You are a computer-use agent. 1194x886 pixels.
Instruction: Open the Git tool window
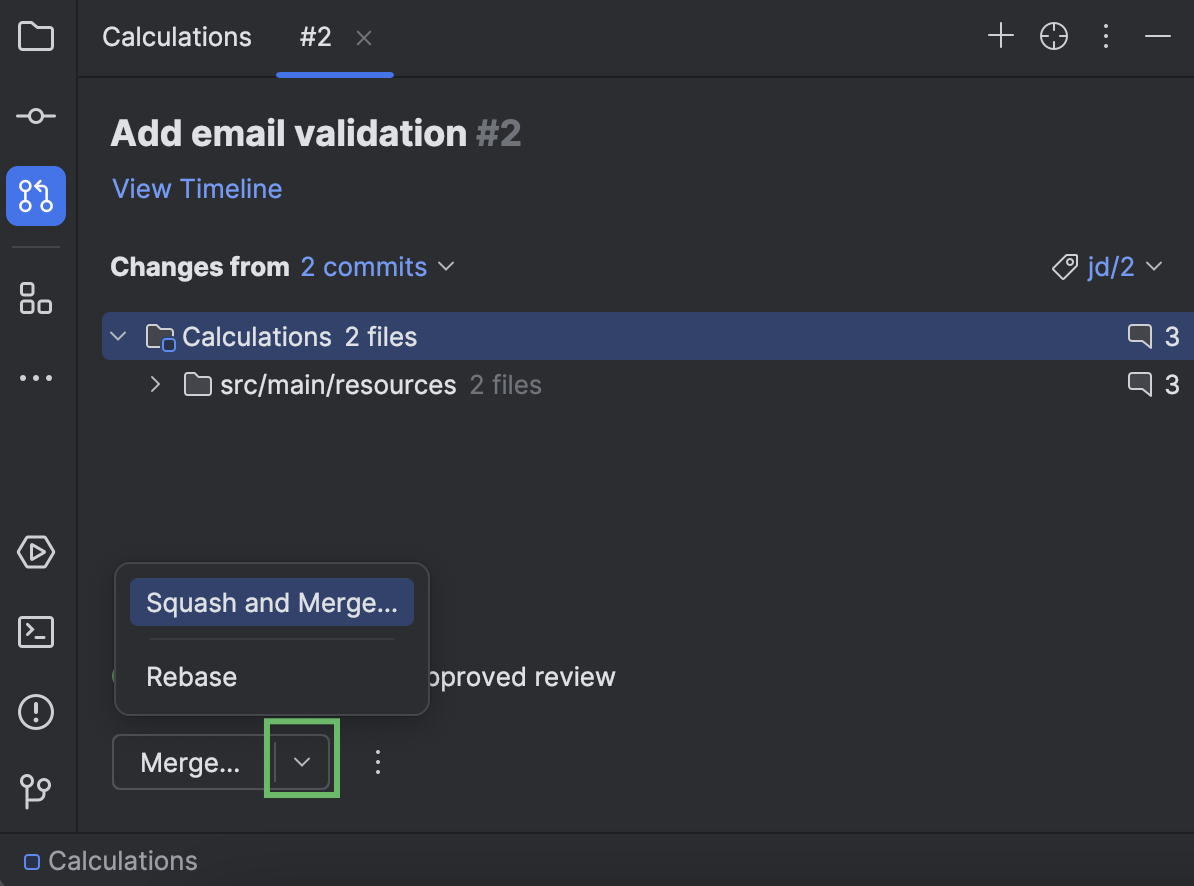point(36,791)
